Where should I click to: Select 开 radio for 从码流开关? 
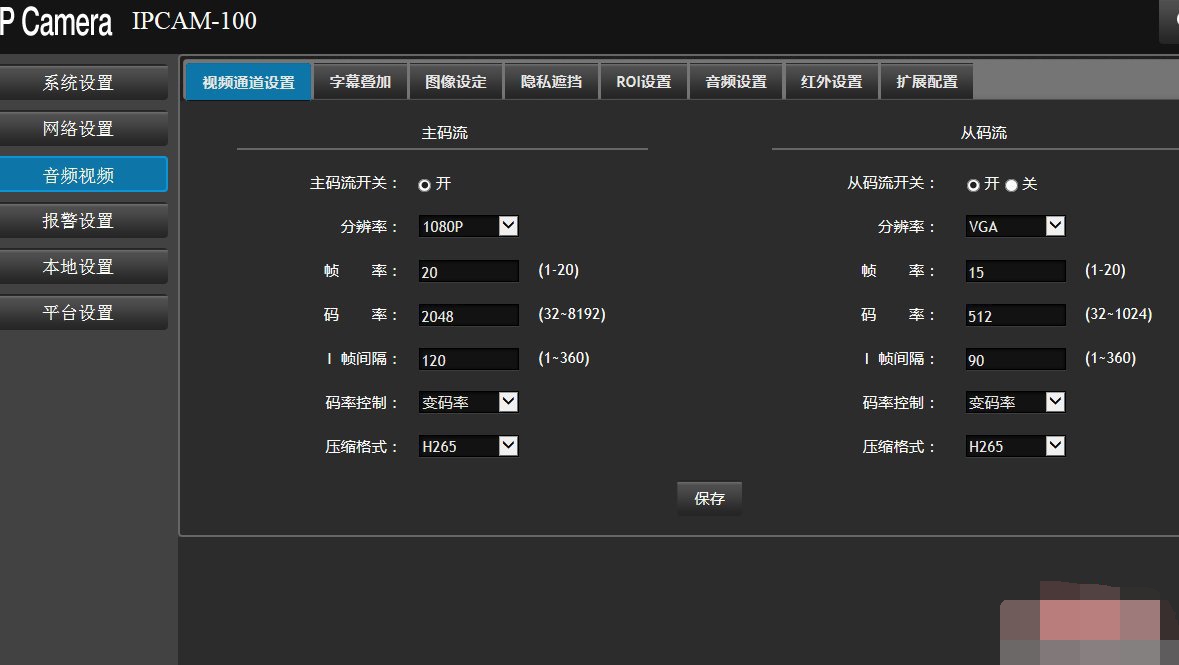pyautogui.click(x=973, y=185)
